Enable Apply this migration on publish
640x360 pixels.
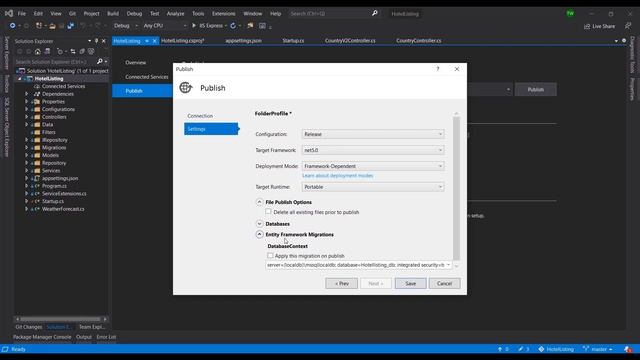click(x=270, y=256)
